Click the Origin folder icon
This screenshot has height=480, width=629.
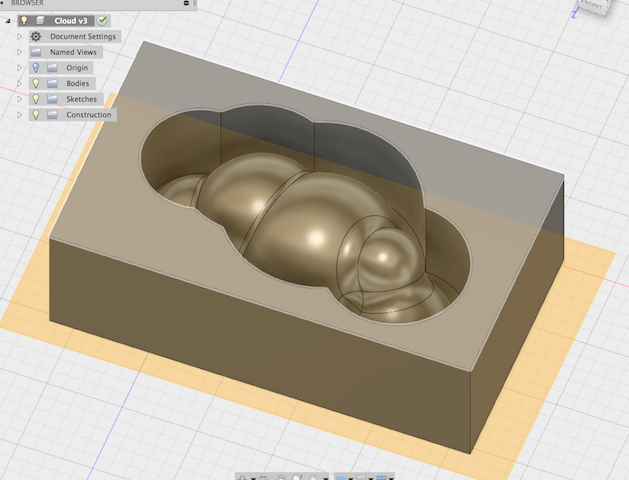52,68
